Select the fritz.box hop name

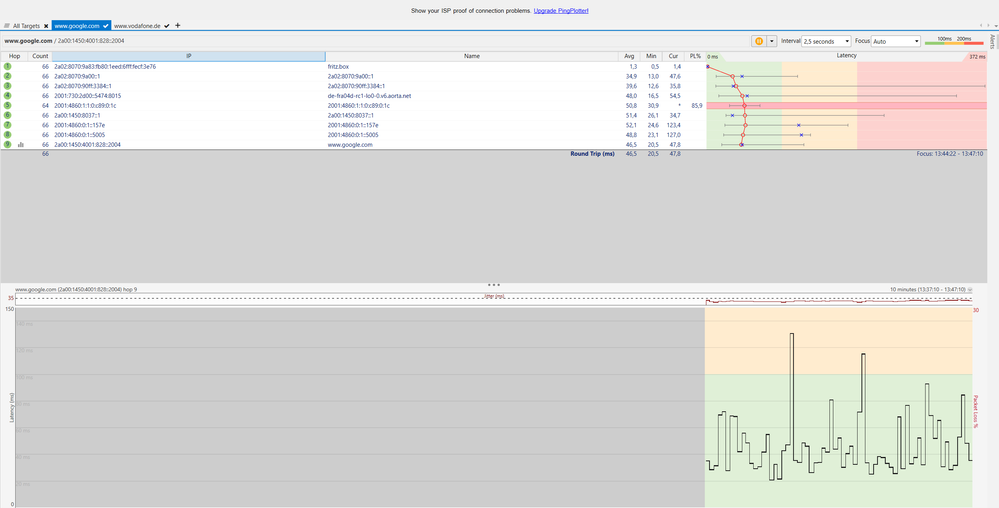pyautogui.click(x=338, y=66)
